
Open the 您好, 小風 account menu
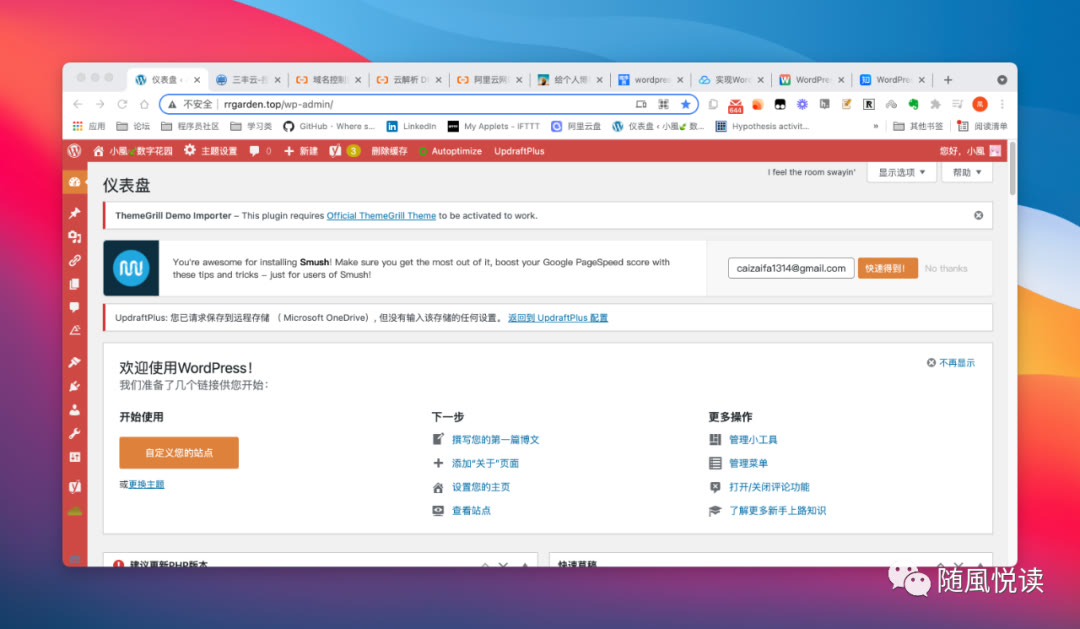coord(970,151)
